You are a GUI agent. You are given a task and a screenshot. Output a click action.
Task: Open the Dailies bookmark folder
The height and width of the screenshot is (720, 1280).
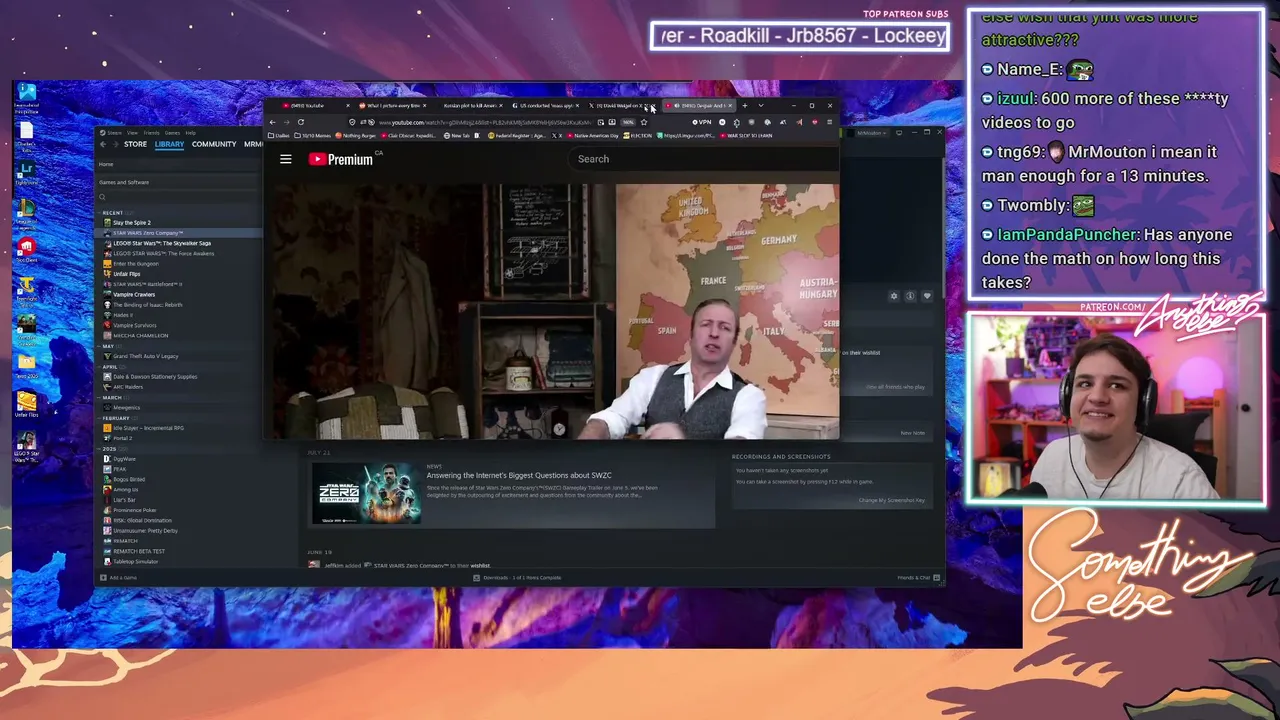point(279,135)
